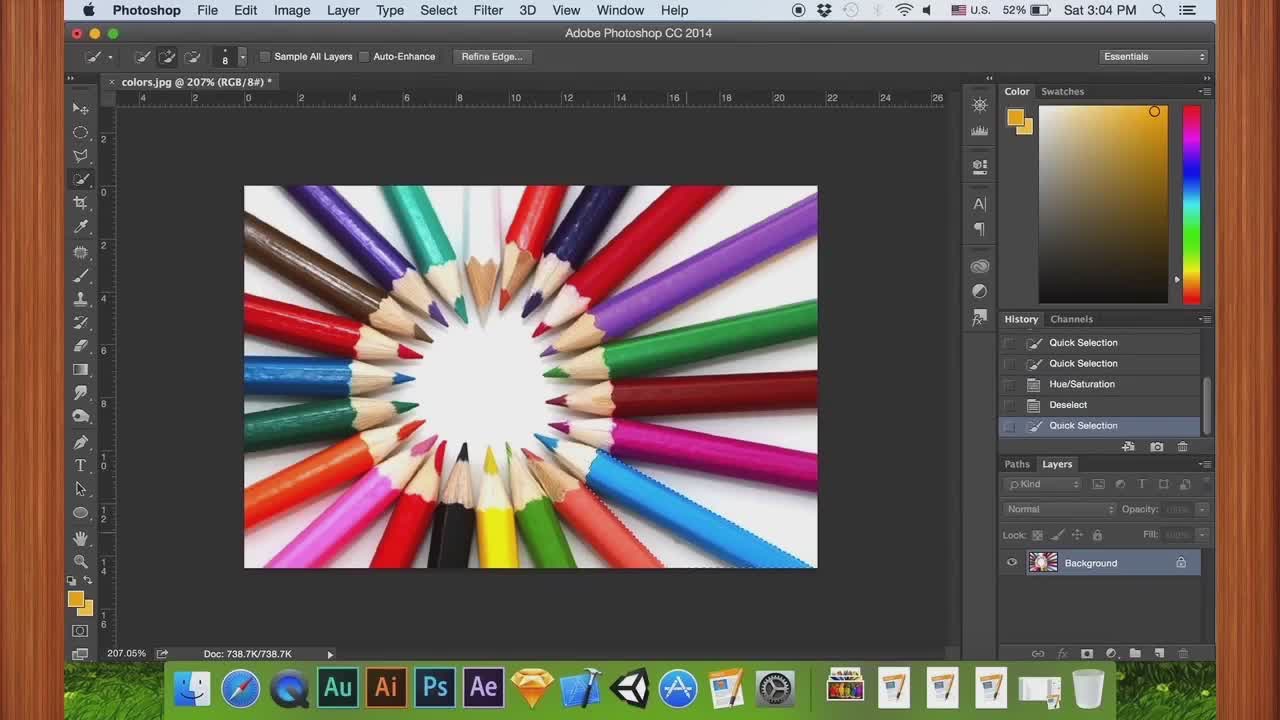
Task: Select the Eraser tool
Action: pos(81,346)
